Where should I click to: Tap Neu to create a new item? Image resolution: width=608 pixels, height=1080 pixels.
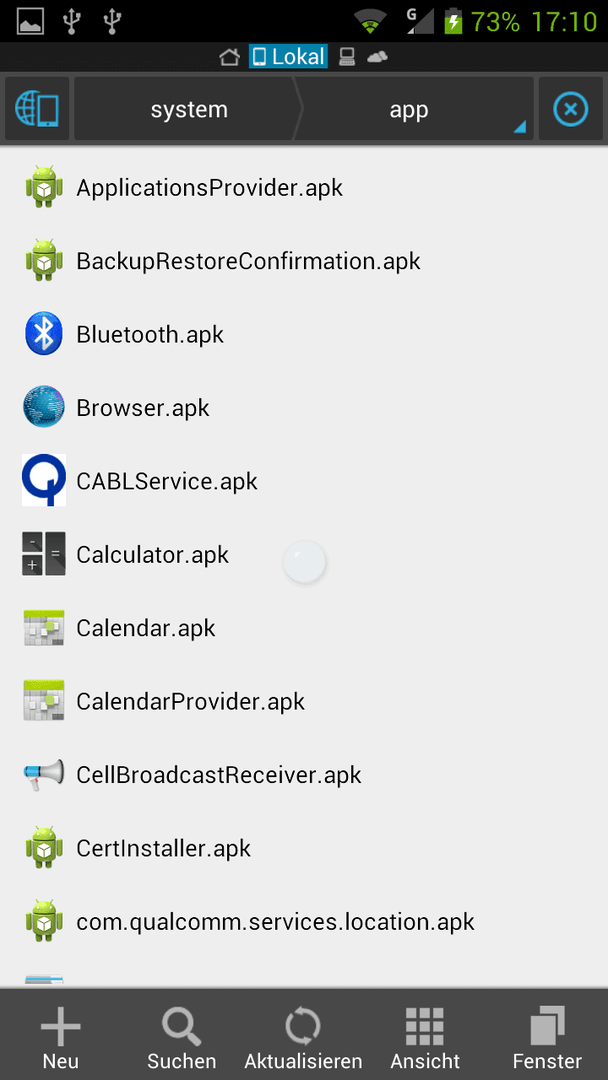click(61, 1037)
